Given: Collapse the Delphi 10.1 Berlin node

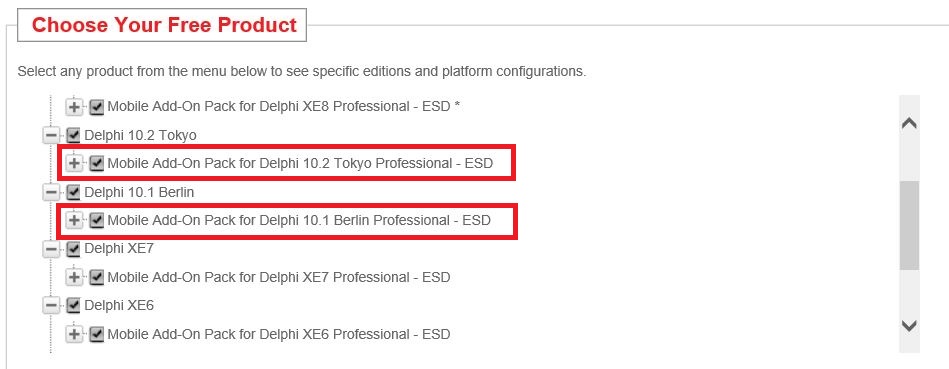Looking at the screenshot, I should (51, 192).
